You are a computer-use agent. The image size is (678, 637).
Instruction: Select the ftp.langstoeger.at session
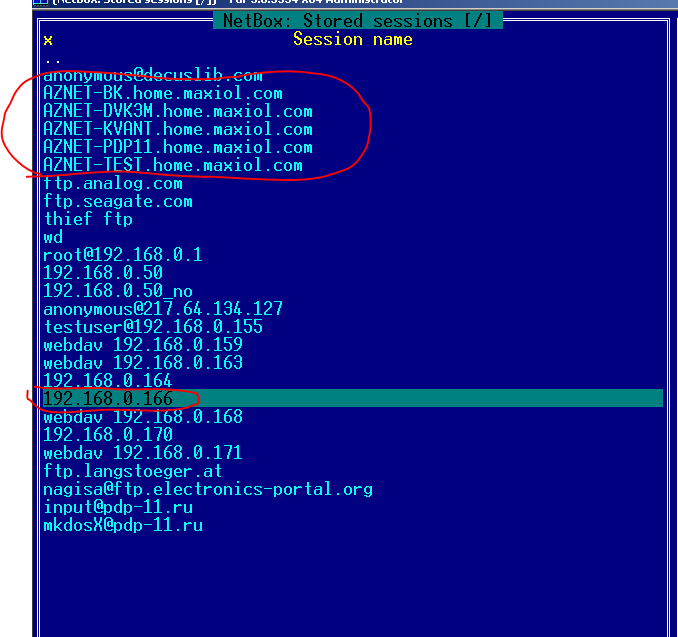pos(132,471)
